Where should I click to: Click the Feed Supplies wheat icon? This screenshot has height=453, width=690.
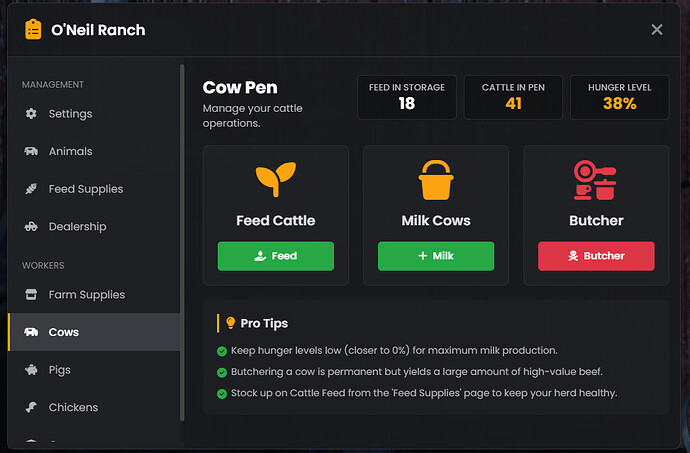[31, 189]
